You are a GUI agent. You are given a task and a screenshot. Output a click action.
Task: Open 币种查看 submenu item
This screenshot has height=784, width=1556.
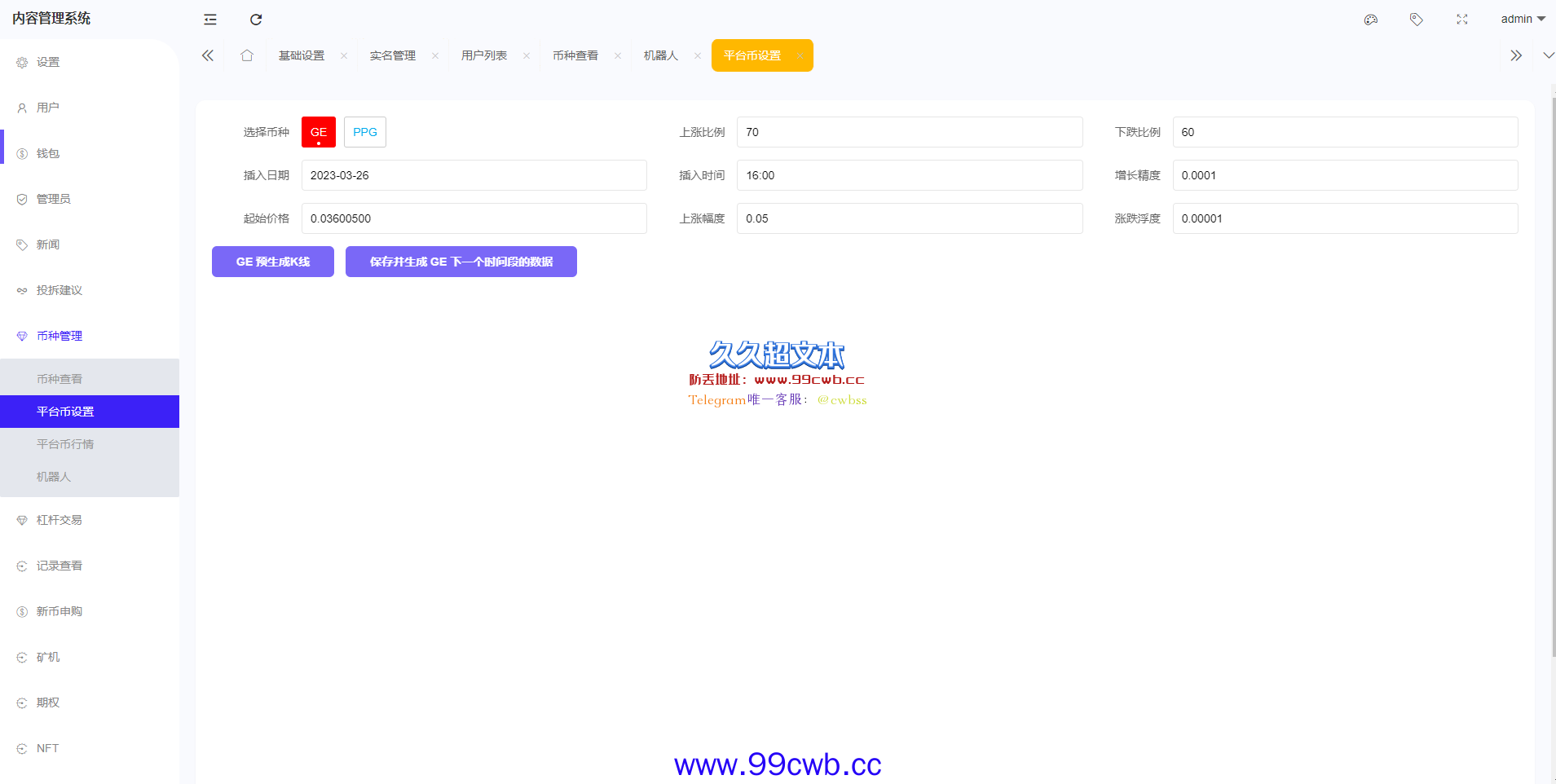point(90,379)
